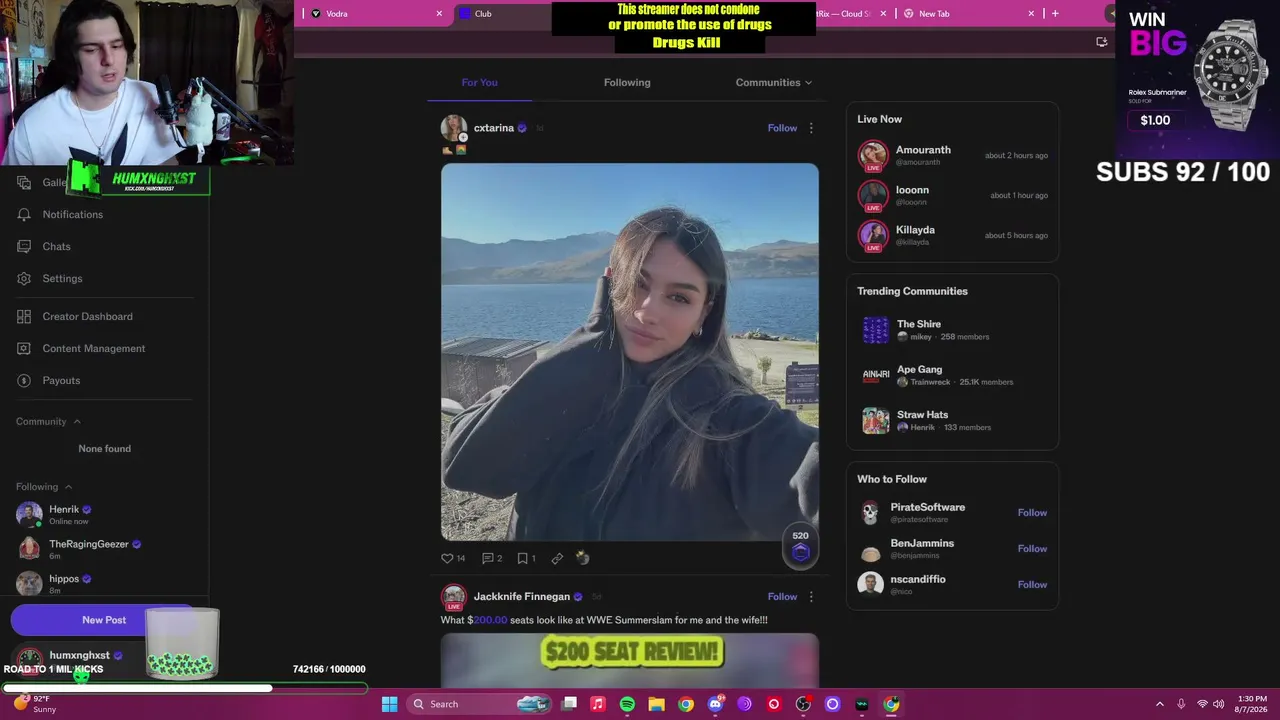Click the New Post button
1280x720 pixels.
[x=104, y=620]
